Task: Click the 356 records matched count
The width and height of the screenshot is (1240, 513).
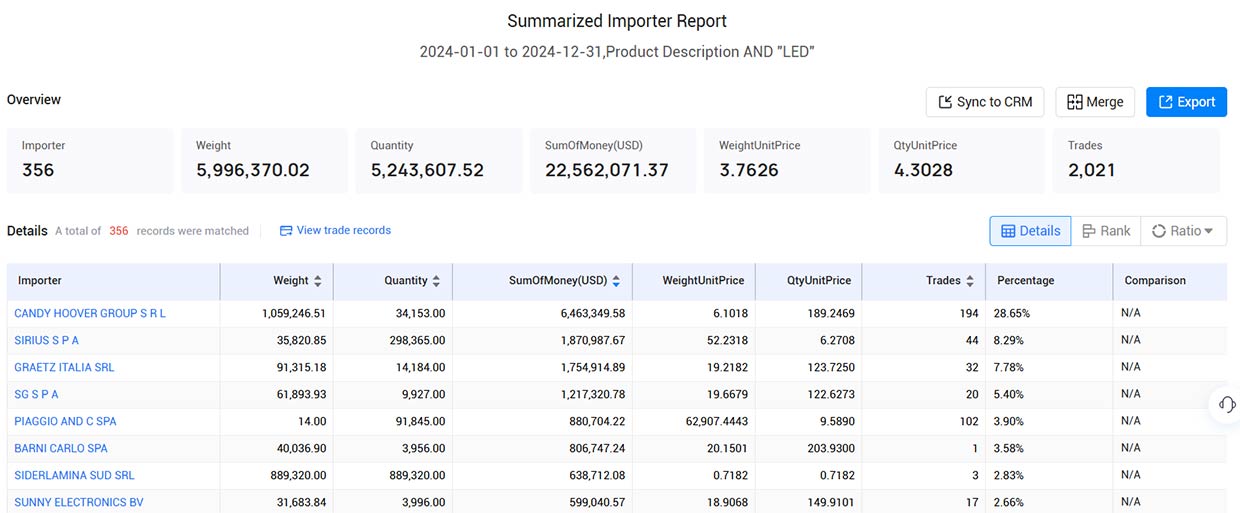Action: pyautogui.click(x=119, y=231)
